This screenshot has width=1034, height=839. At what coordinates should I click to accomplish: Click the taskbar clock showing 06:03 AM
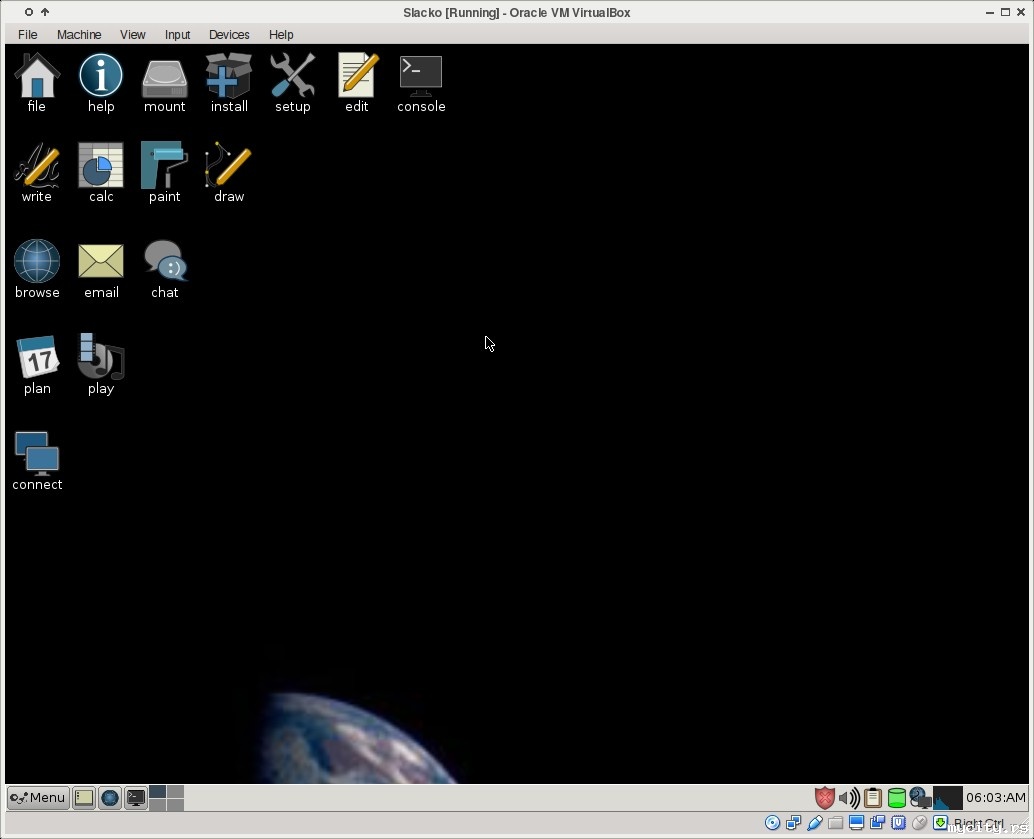[x=995, y=797]
